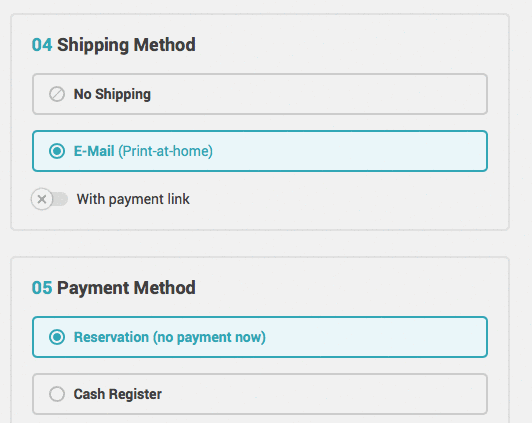Viewport: 532px width, 423px height.
Task: Click the '04' step number
Action: click(42, 45)
